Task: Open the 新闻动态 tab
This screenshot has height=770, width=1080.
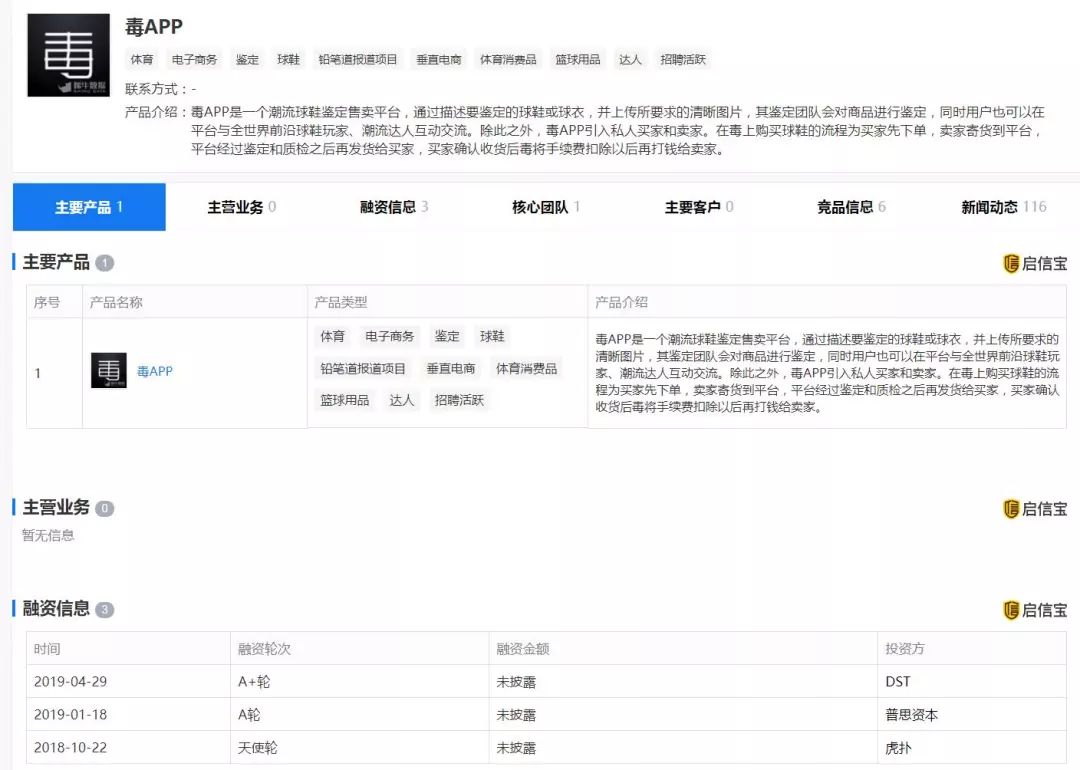Action: click(x=1004, y=207)
